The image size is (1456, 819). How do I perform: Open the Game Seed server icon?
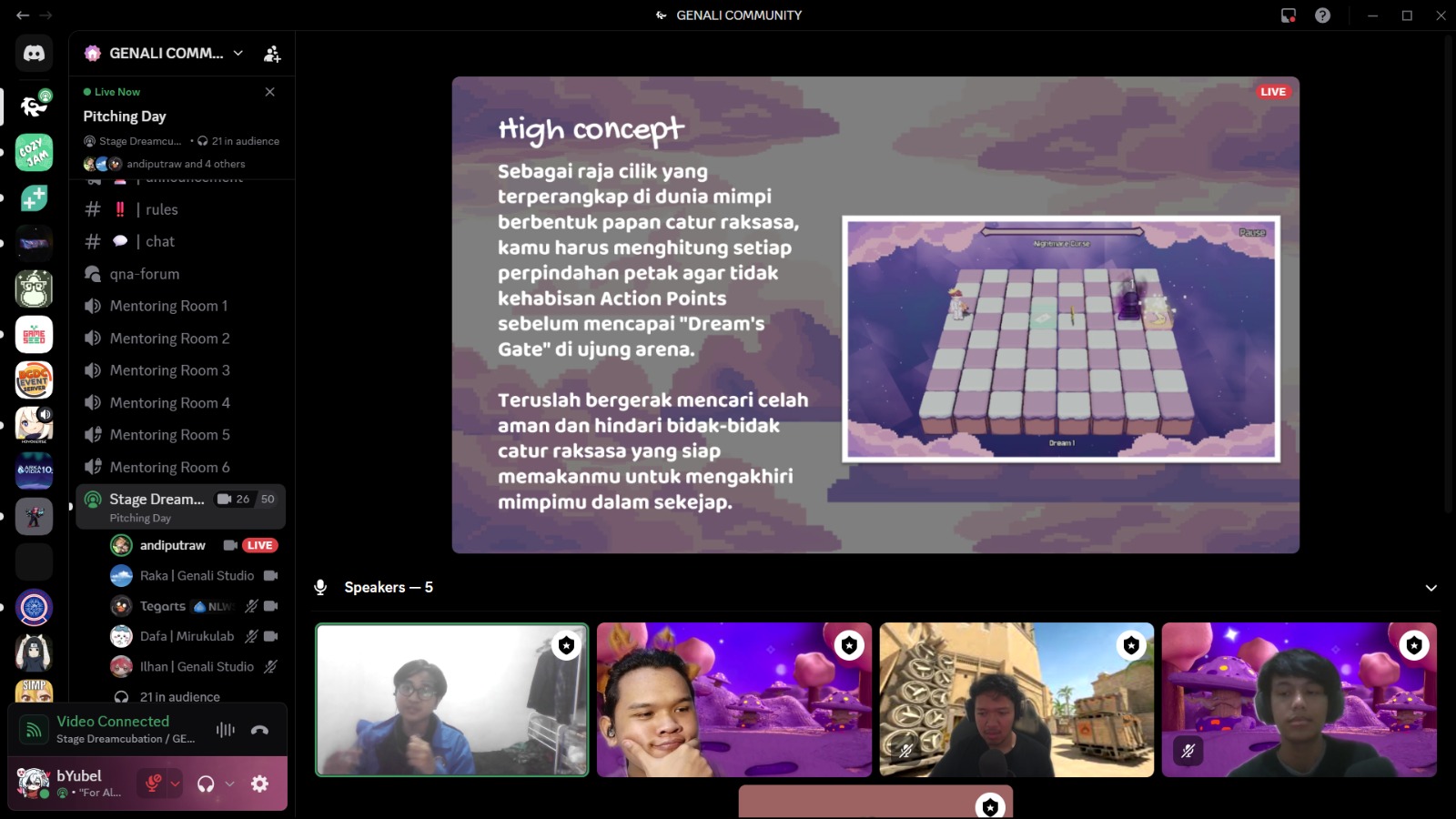coord(34,335)
